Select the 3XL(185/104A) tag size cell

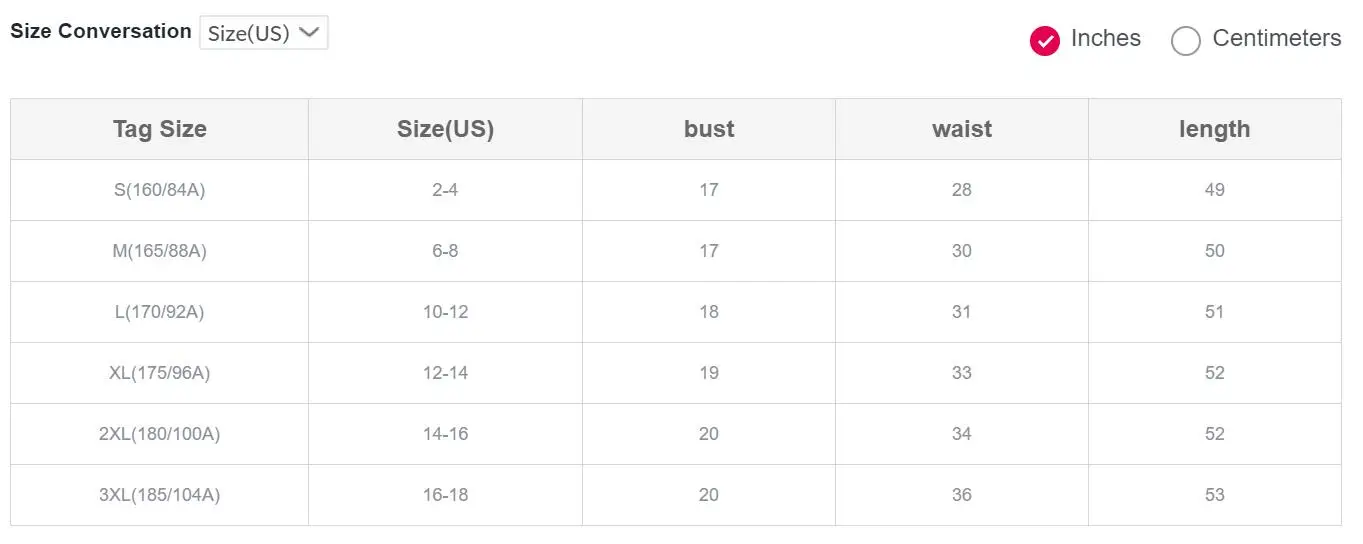click(x=160, y=495)
